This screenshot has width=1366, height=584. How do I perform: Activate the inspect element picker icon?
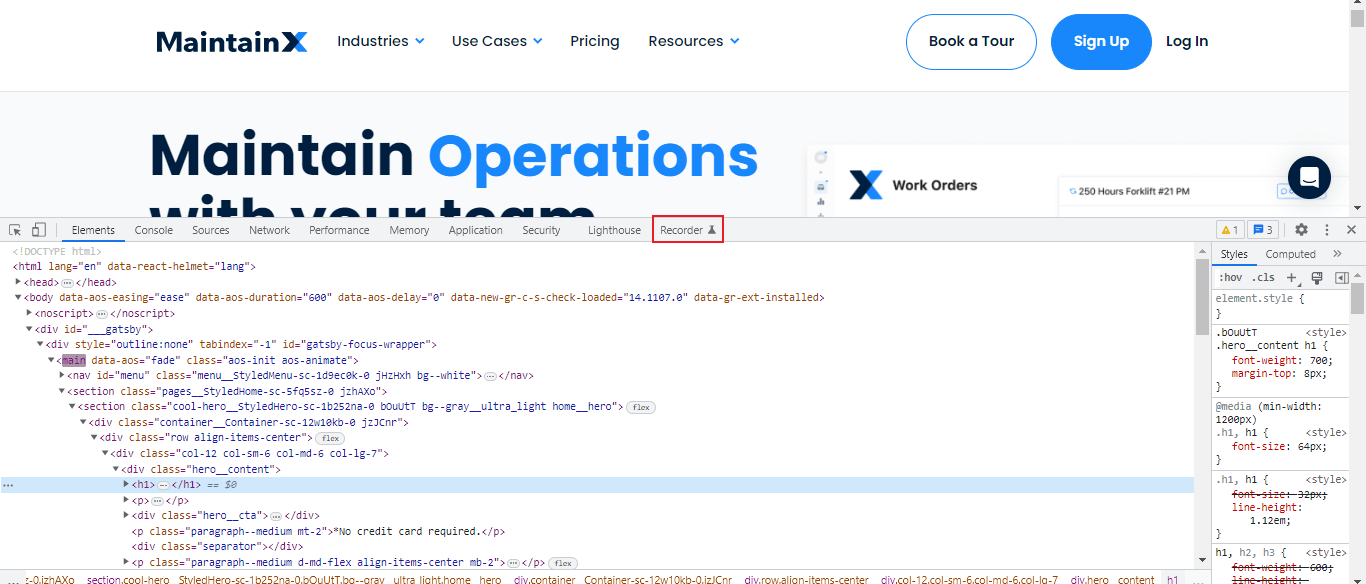pyautogui.click(x=16, y=230)
